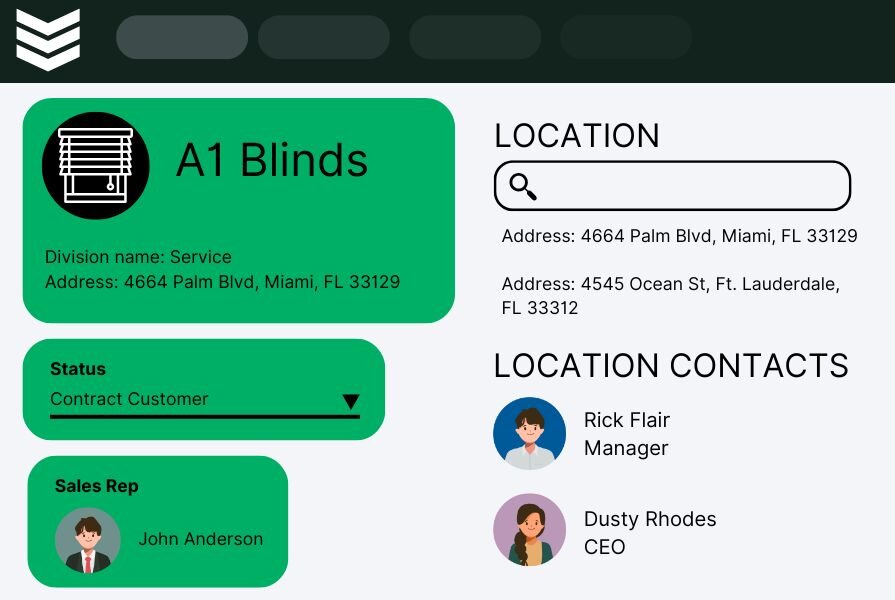Select the fourth pill tab in the header

[x=626, y=37]
